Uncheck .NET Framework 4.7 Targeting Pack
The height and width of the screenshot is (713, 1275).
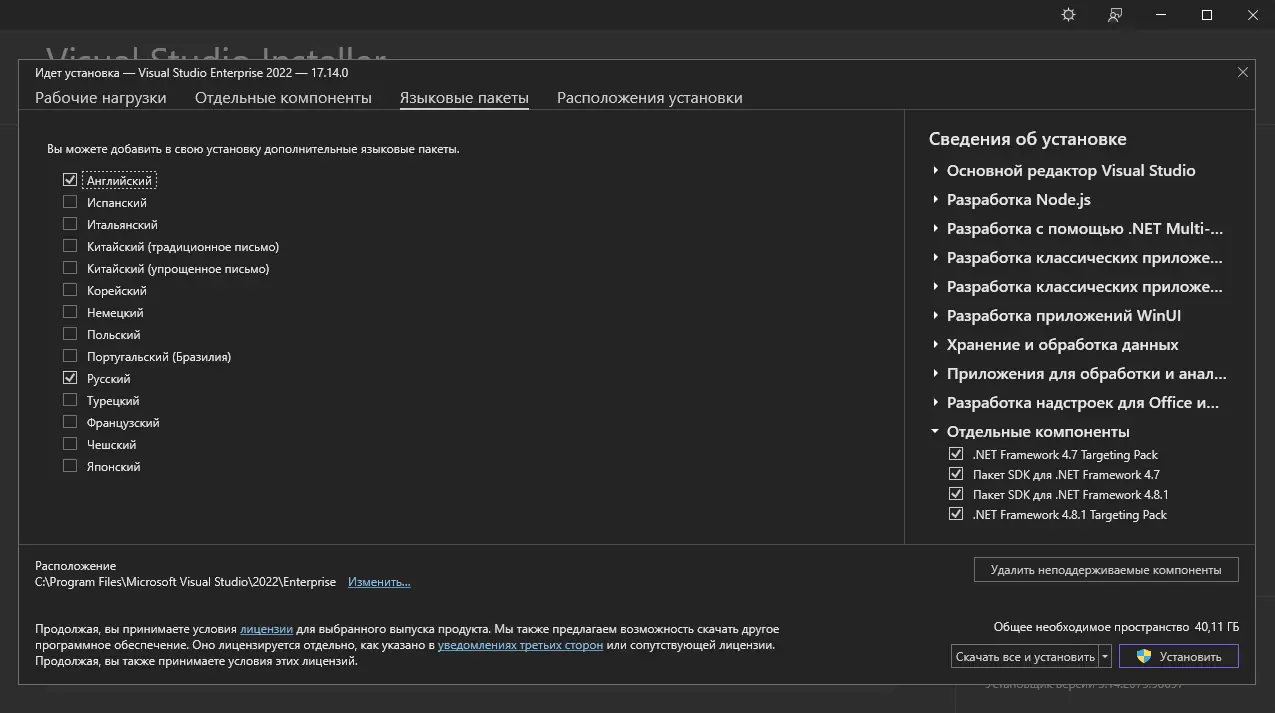click(956, 455)
